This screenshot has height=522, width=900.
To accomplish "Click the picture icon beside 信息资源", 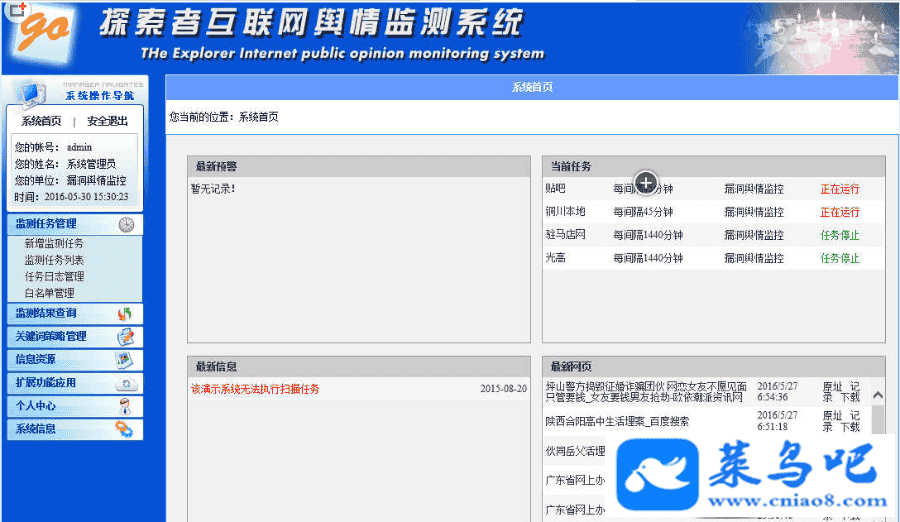I will (125, 360).
